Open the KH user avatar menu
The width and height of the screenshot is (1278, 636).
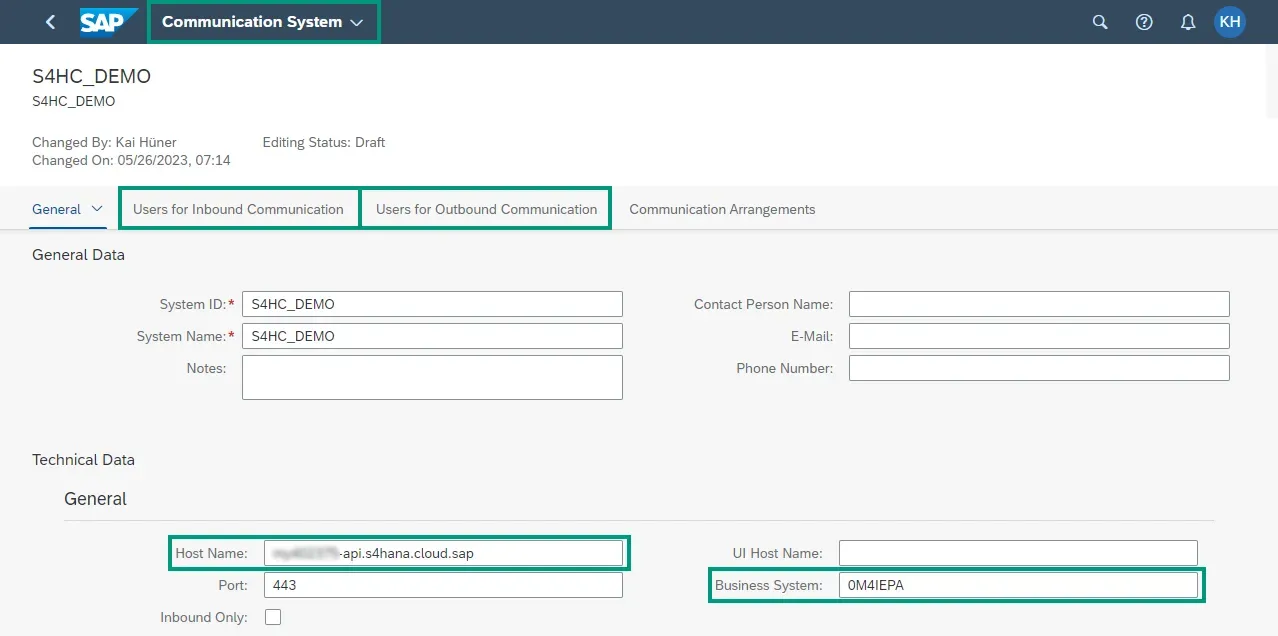point(1230,22)
